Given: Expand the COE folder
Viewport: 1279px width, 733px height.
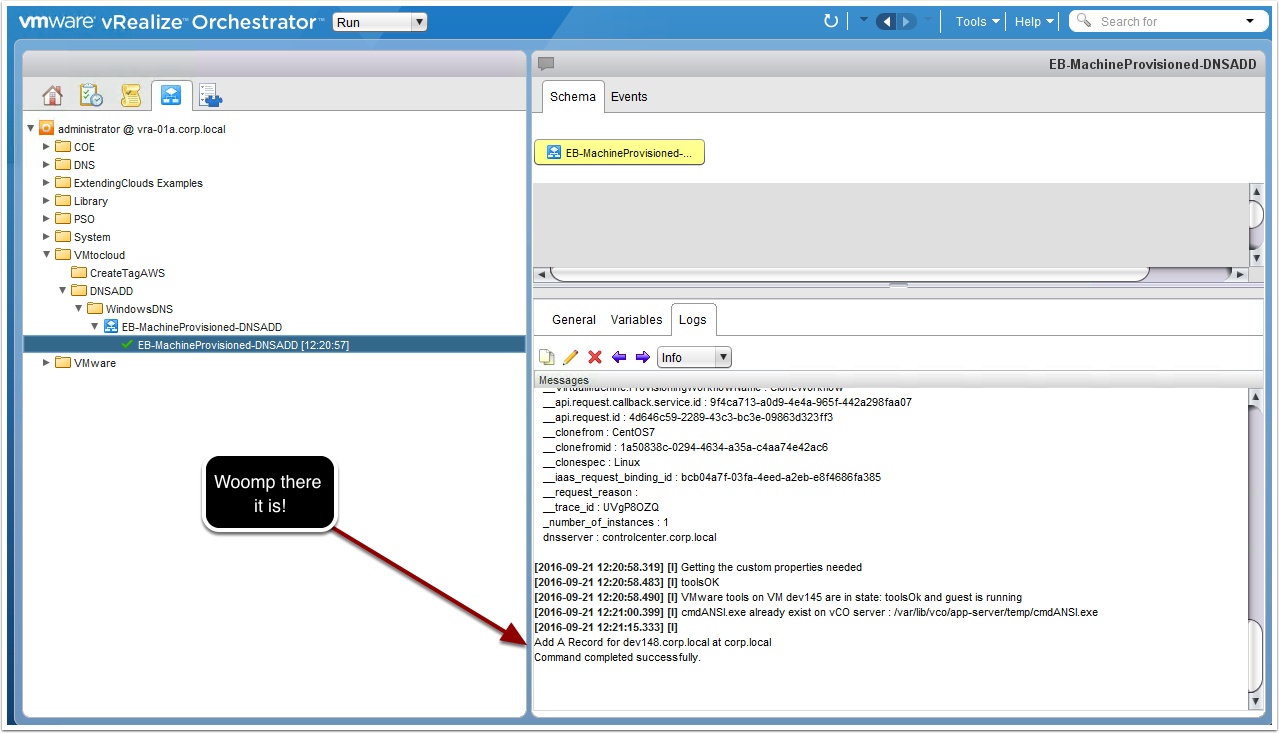Looking at the screenshot, I should click(46, 147).
